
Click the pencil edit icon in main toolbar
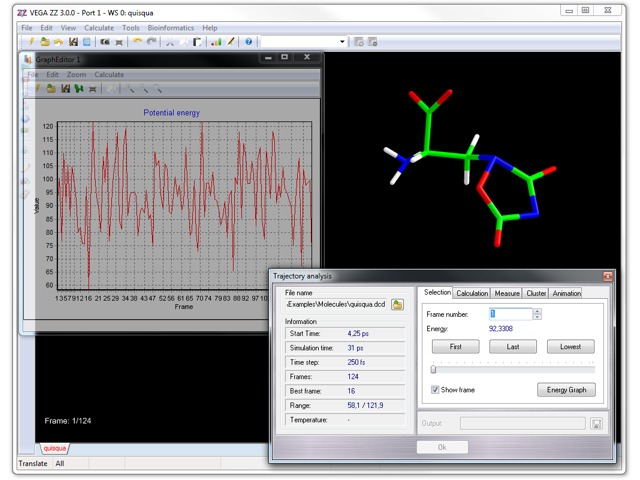231,42
